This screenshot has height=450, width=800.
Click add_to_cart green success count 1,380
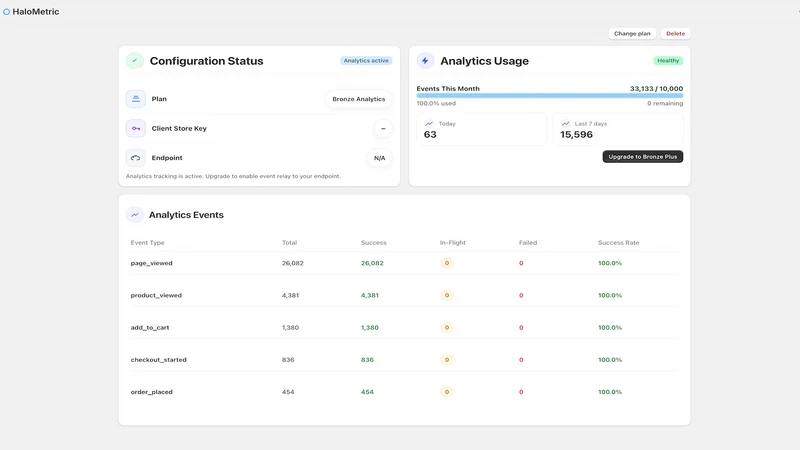point(370,328)
